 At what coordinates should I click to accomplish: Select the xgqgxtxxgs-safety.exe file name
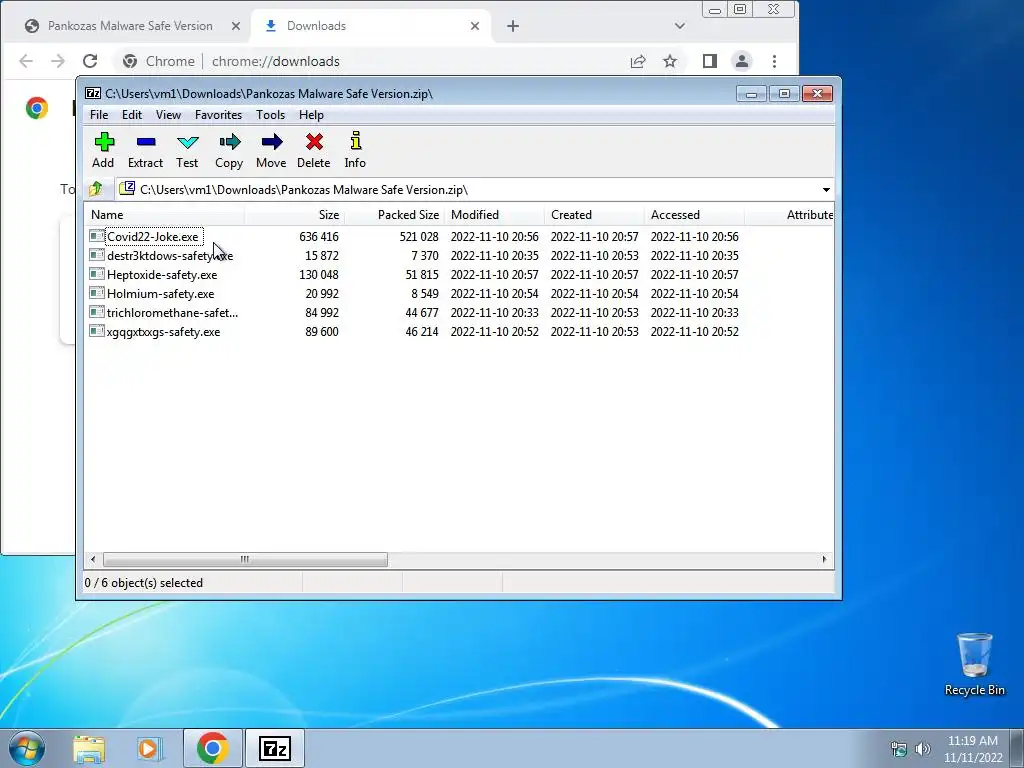[x=163, y=332]
